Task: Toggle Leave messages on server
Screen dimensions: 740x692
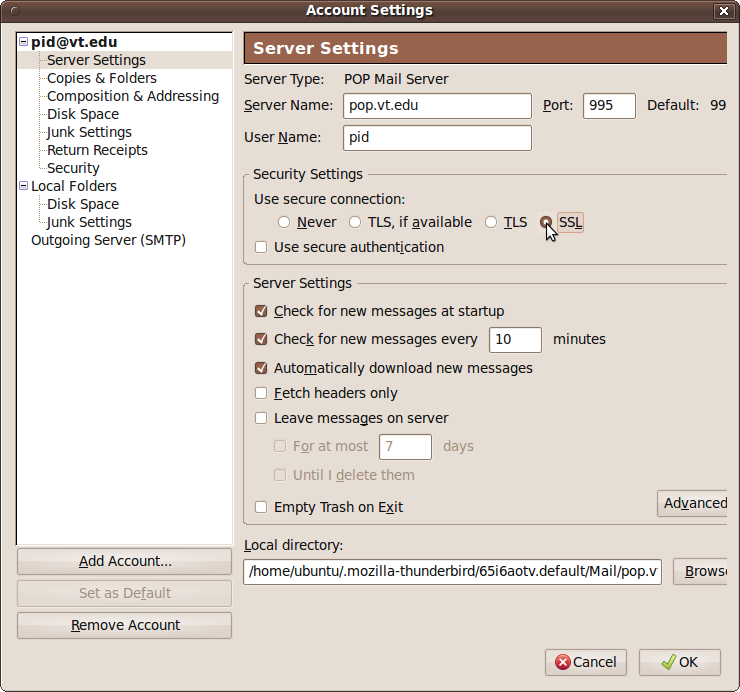Action: coord(261,418)
